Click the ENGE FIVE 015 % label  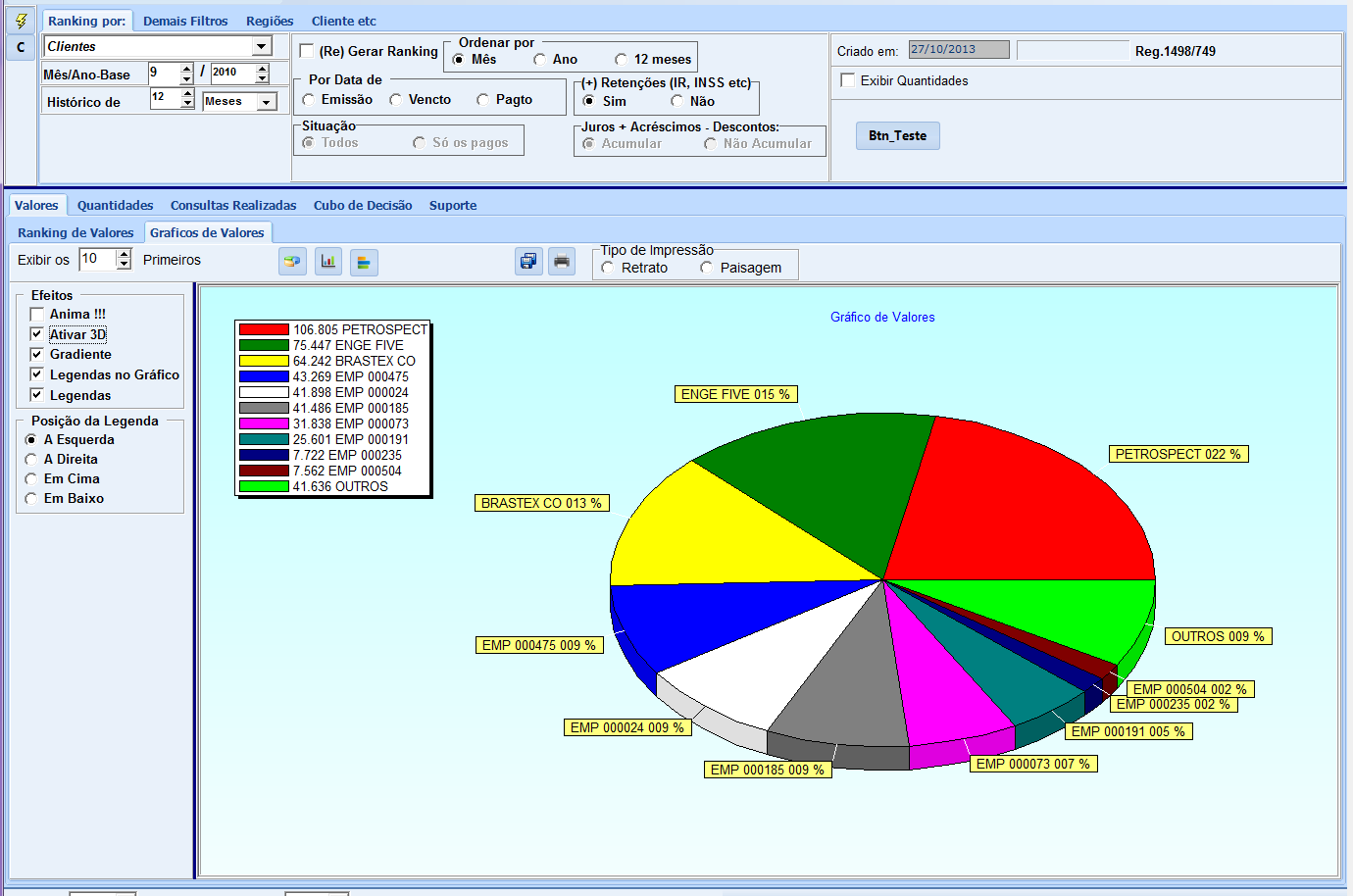735,394
